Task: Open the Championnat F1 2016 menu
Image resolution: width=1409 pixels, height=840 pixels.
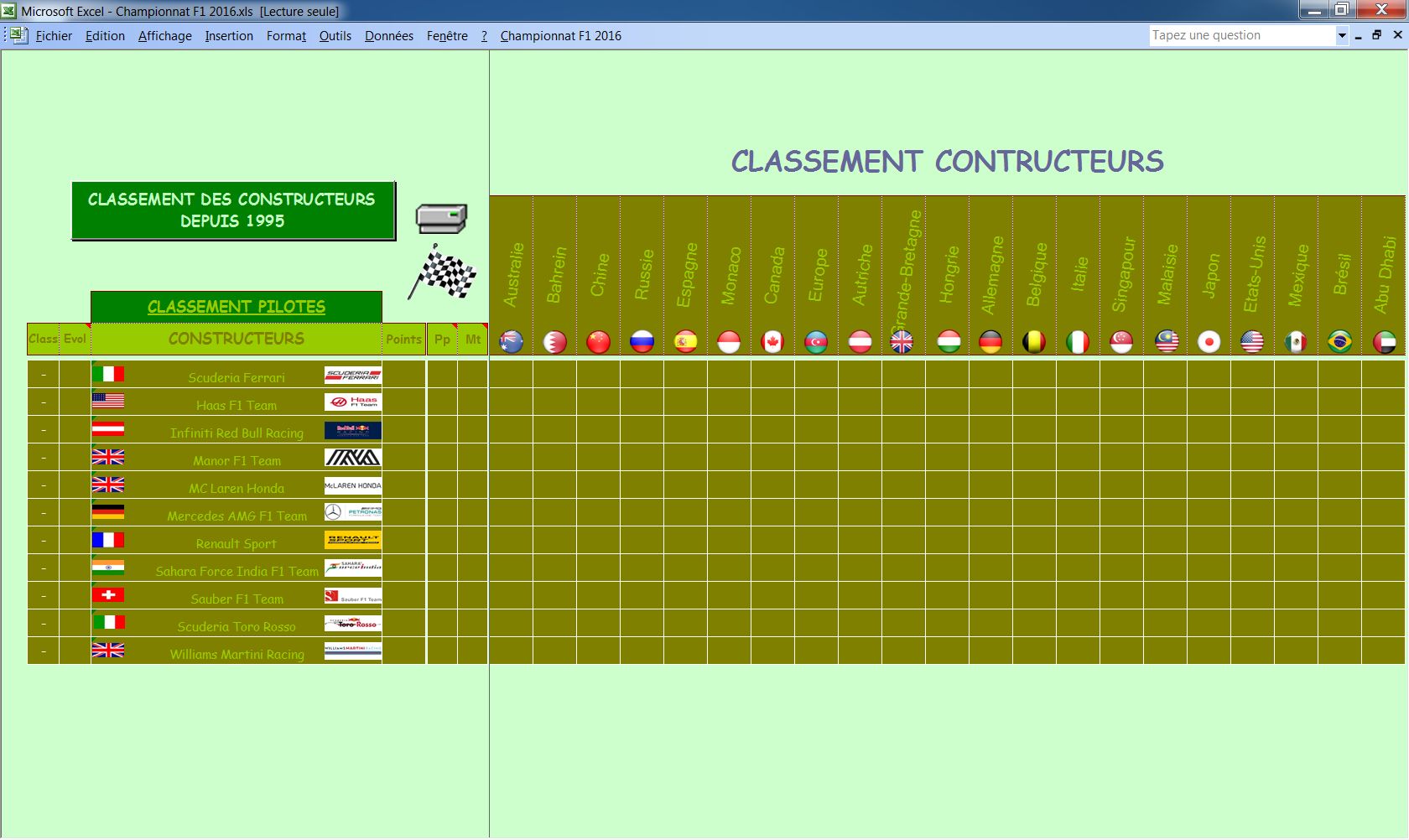Action: (560, 35)
